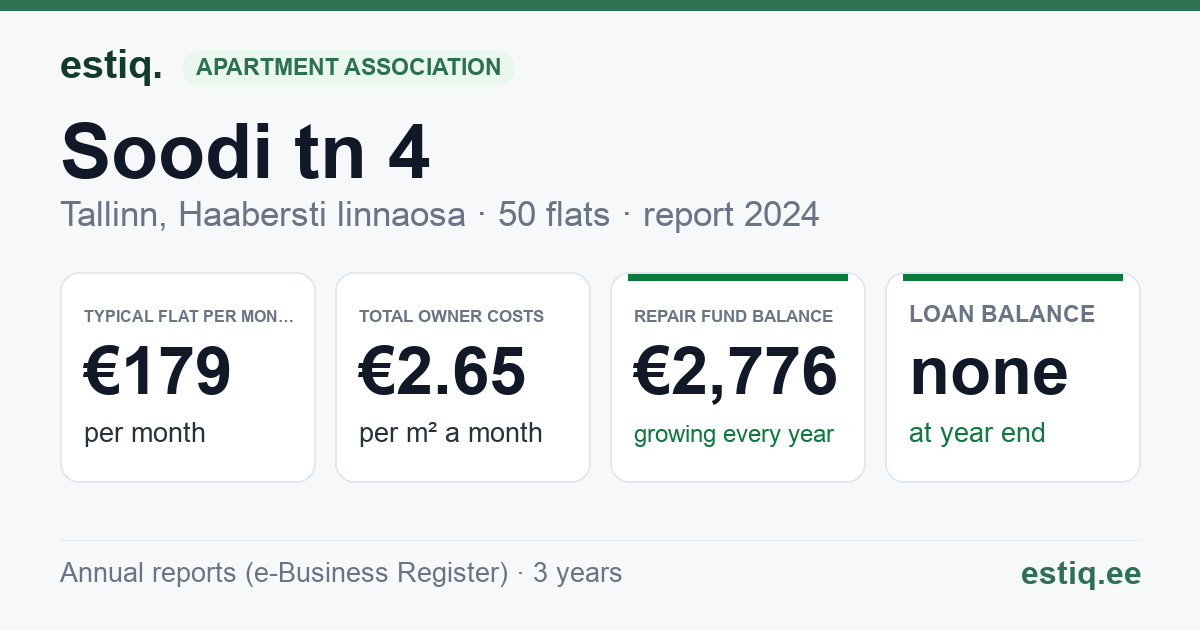Click the growing every year text

(734, 435)
